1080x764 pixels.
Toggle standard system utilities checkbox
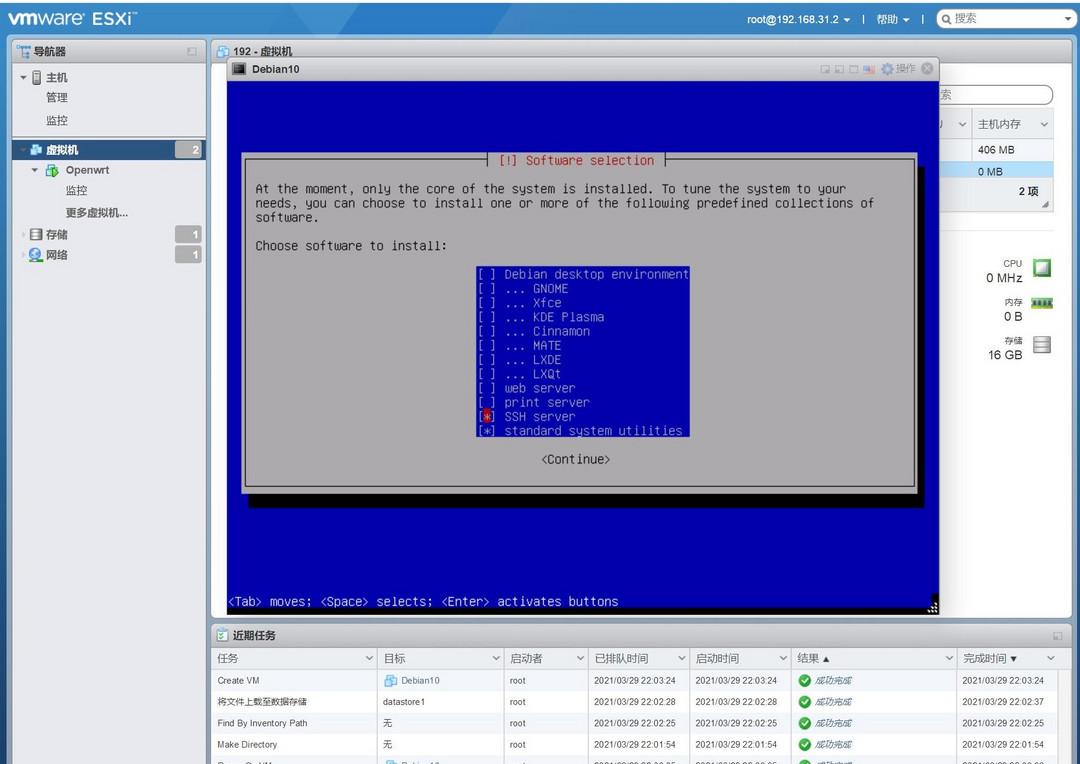tap(487, 431)
